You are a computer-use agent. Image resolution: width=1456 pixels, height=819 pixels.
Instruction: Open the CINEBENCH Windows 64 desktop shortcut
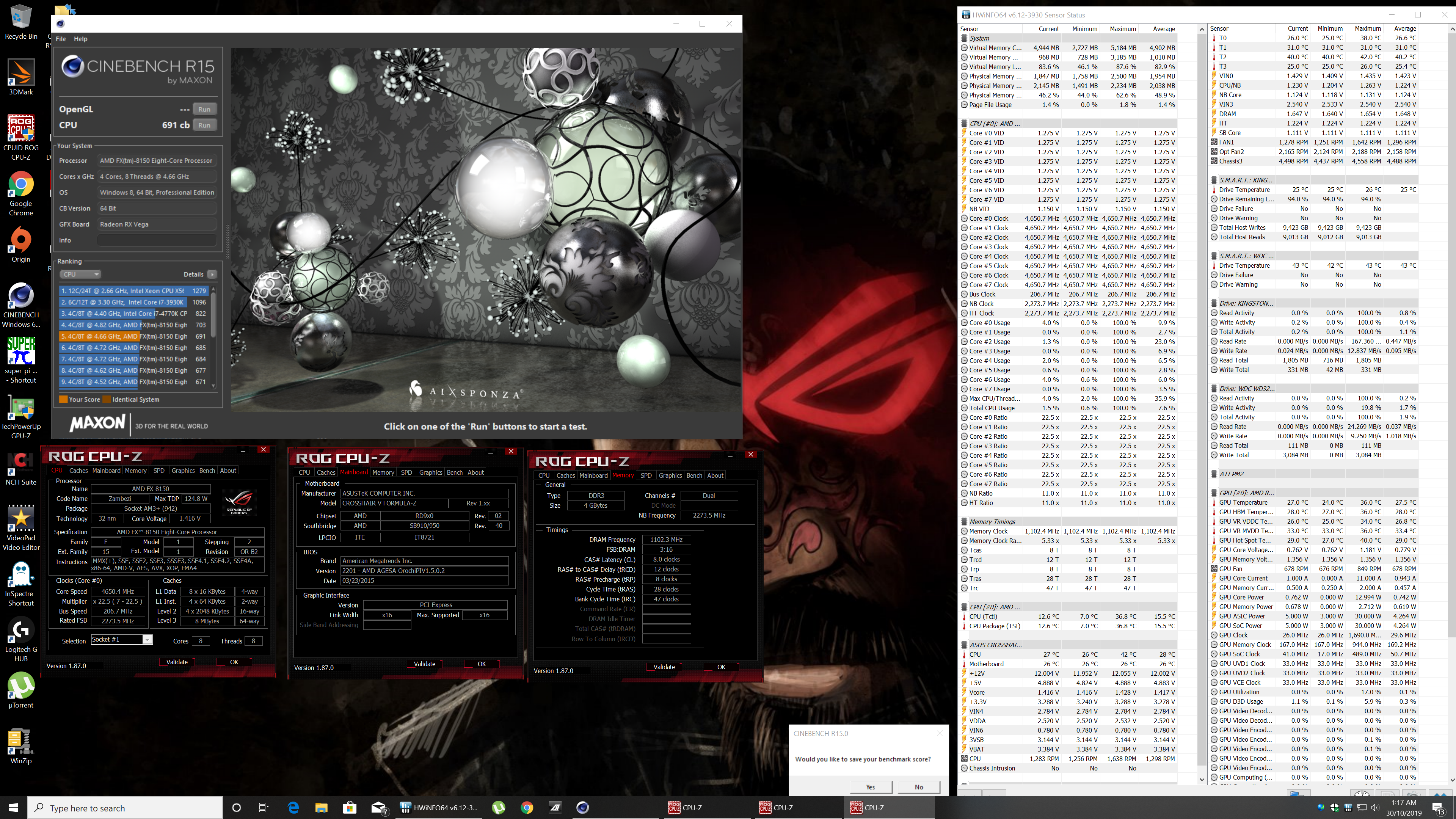21,305
